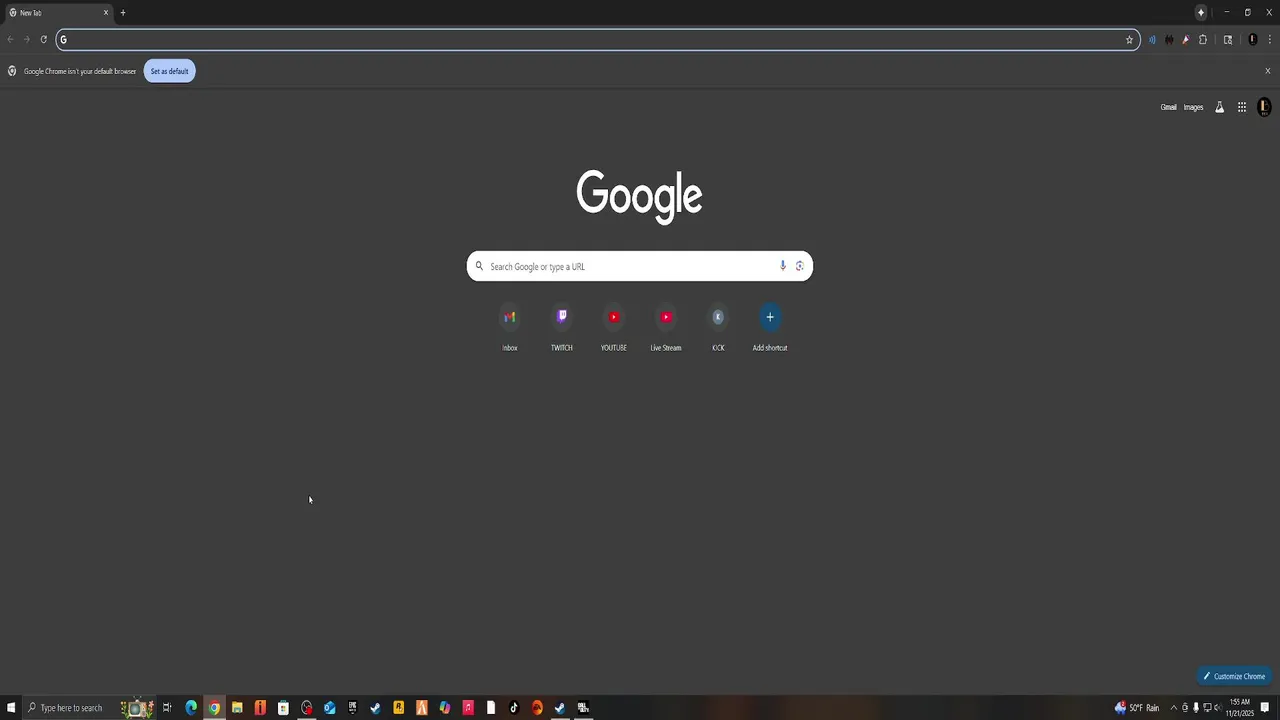Image resolution: width=1280 pixels, height=720 pixels.
Task: Open the YOUTUBE shortcut
Action: click(x=614, y=329)
